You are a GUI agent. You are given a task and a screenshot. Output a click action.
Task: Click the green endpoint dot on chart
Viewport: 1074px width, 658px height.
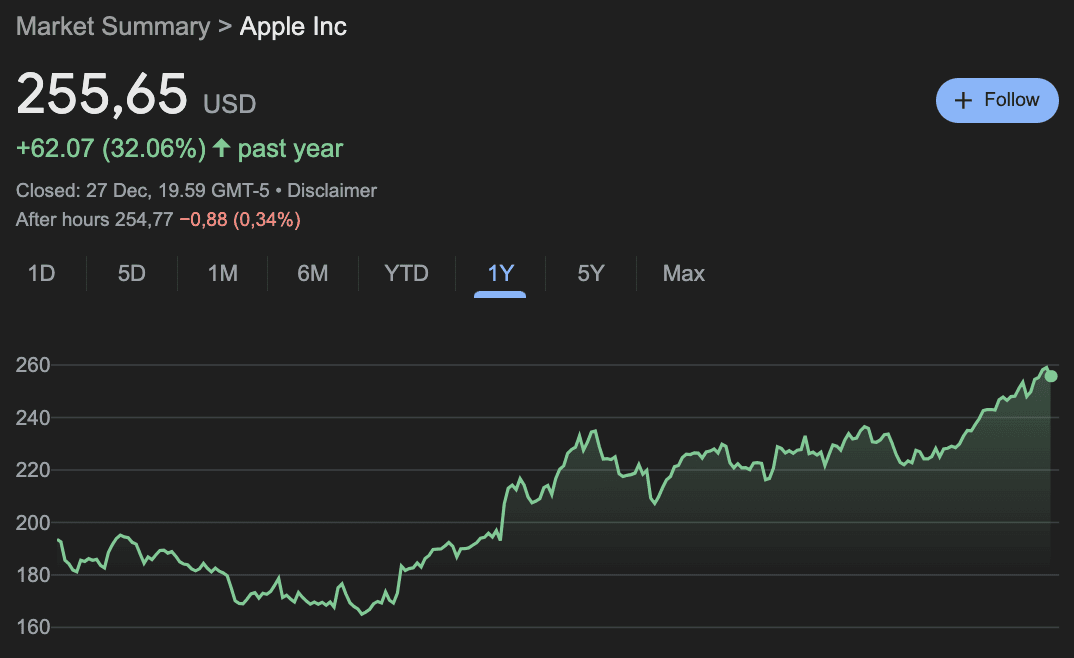coord(1051,376)
